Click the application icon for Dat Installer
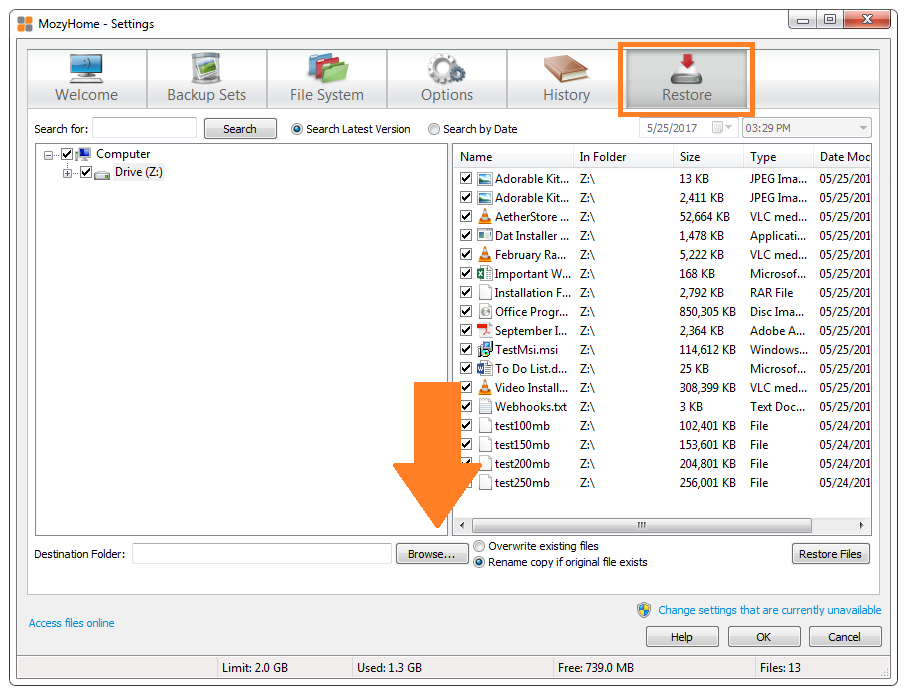 point(485,235)
